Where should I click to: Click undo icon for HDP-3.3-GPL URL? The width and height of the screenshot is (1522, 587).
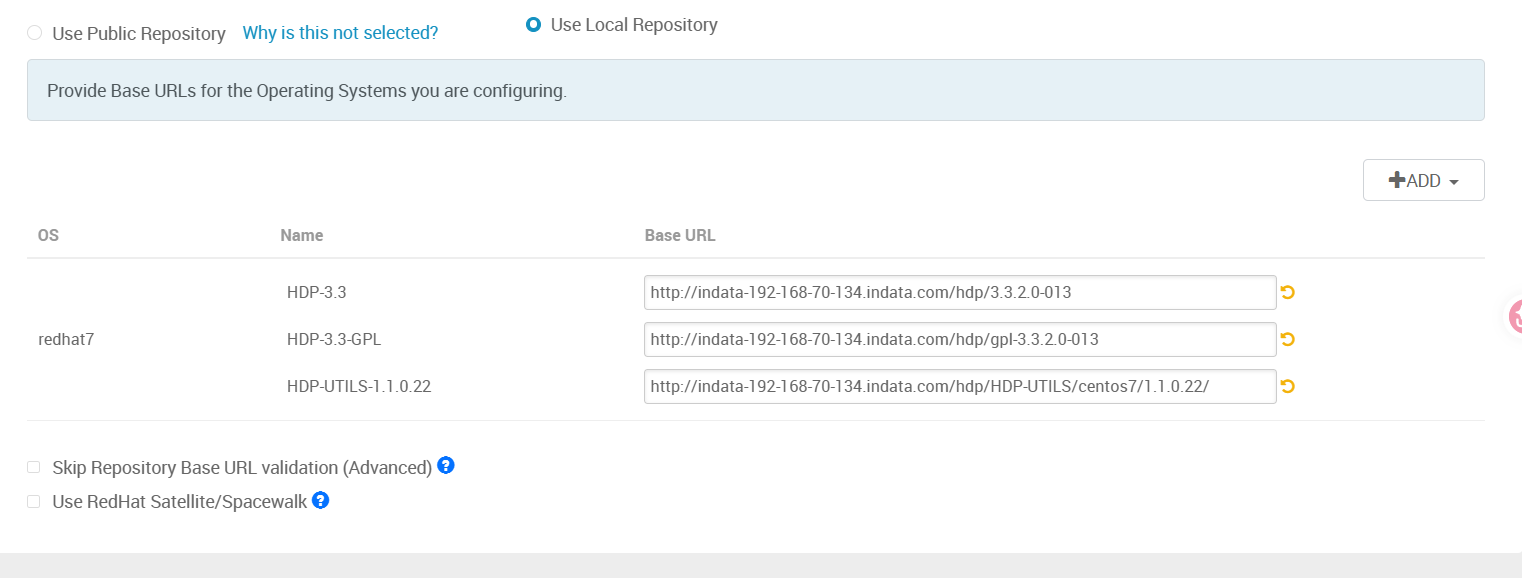tap(1288, 340)
